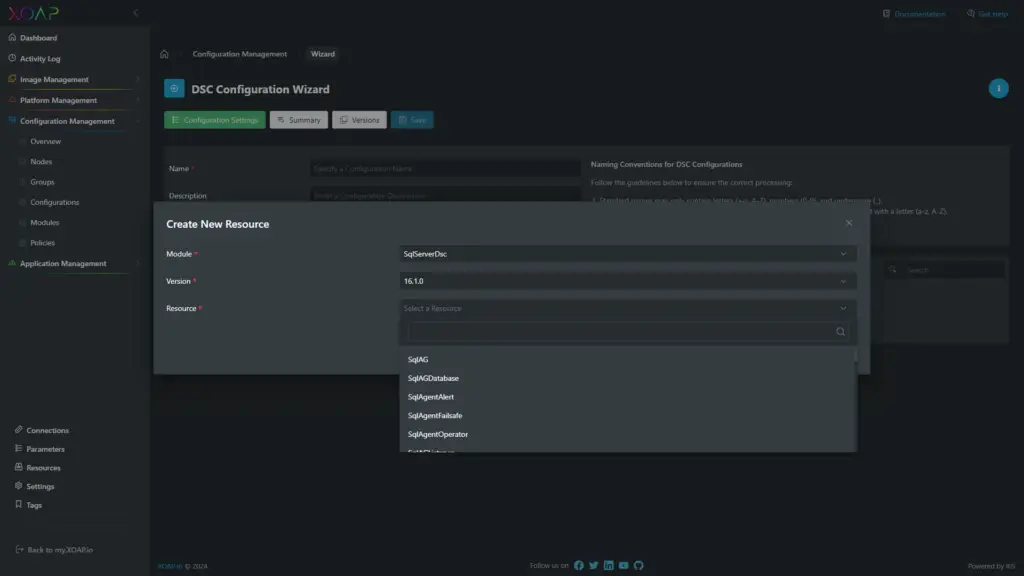This screenshot has height=576, width=1024.
Task: Switch to Configuration Settings tab
Action: click(x=215, y=120)
